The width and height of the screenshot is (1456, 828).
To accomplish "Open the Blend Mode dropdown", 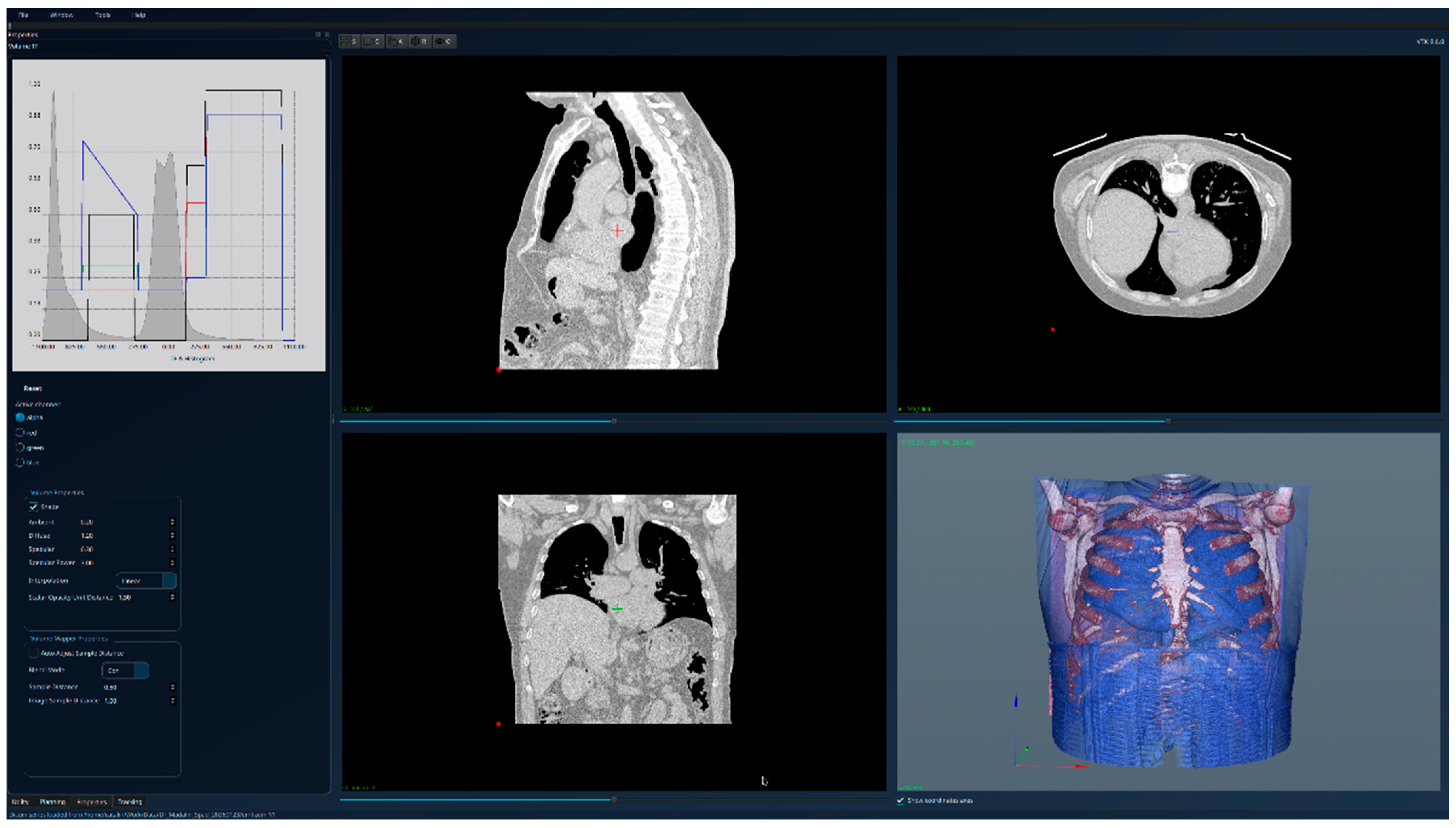I will pos(125,671).
